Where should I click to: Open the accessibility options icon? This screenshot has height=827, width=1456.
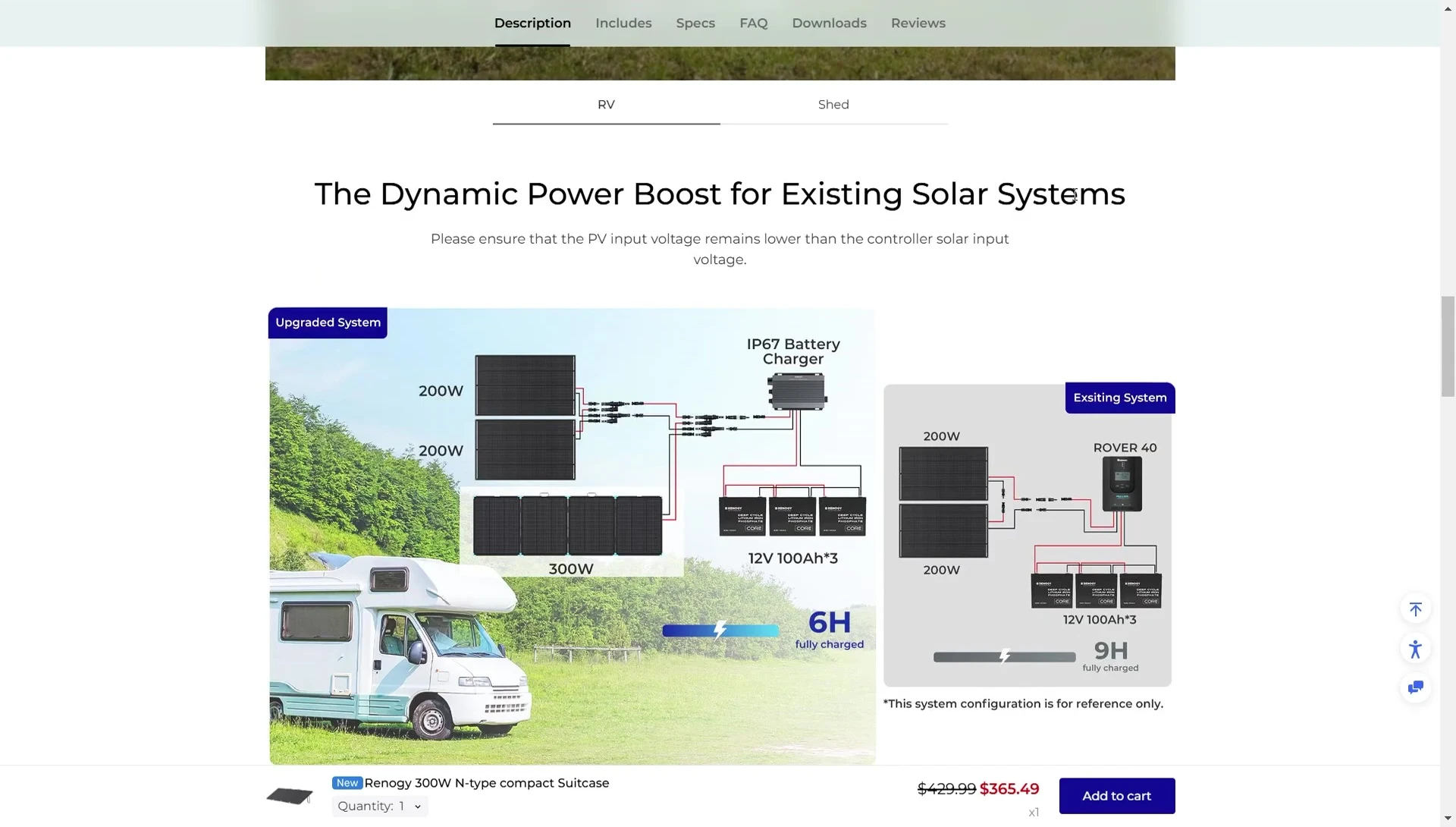(1415, 649)
